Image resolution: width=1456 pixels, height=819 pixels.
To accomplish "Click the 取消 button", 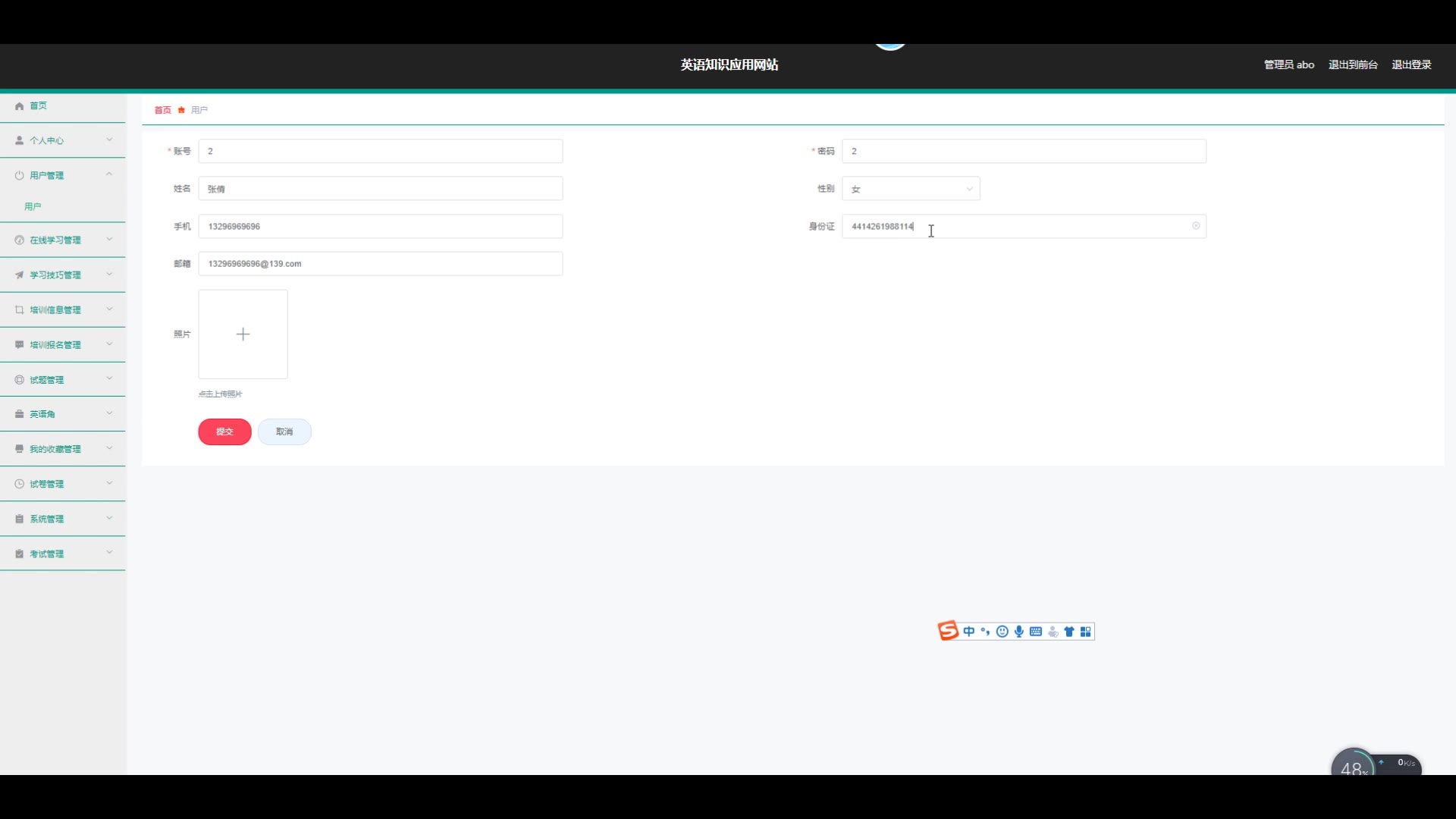I will coord(284,431).
